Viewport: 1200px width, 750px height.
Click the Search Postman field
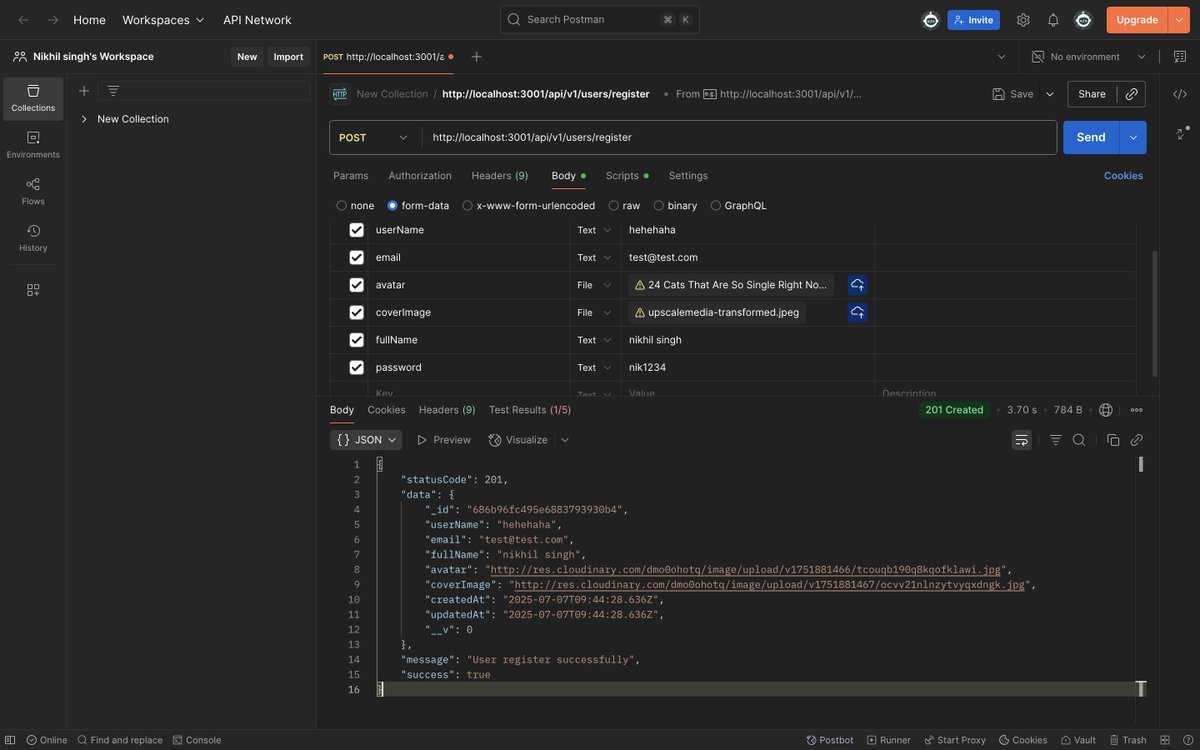(x=600, y=20)
